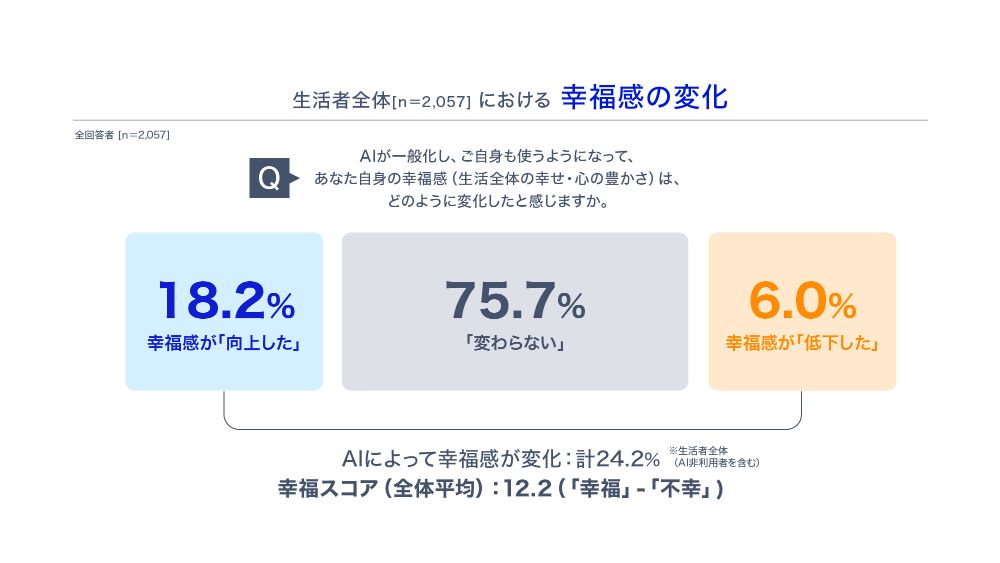Click question line あなた自身の幸福感
The image size is (1000, 563).
pos(497,179)
